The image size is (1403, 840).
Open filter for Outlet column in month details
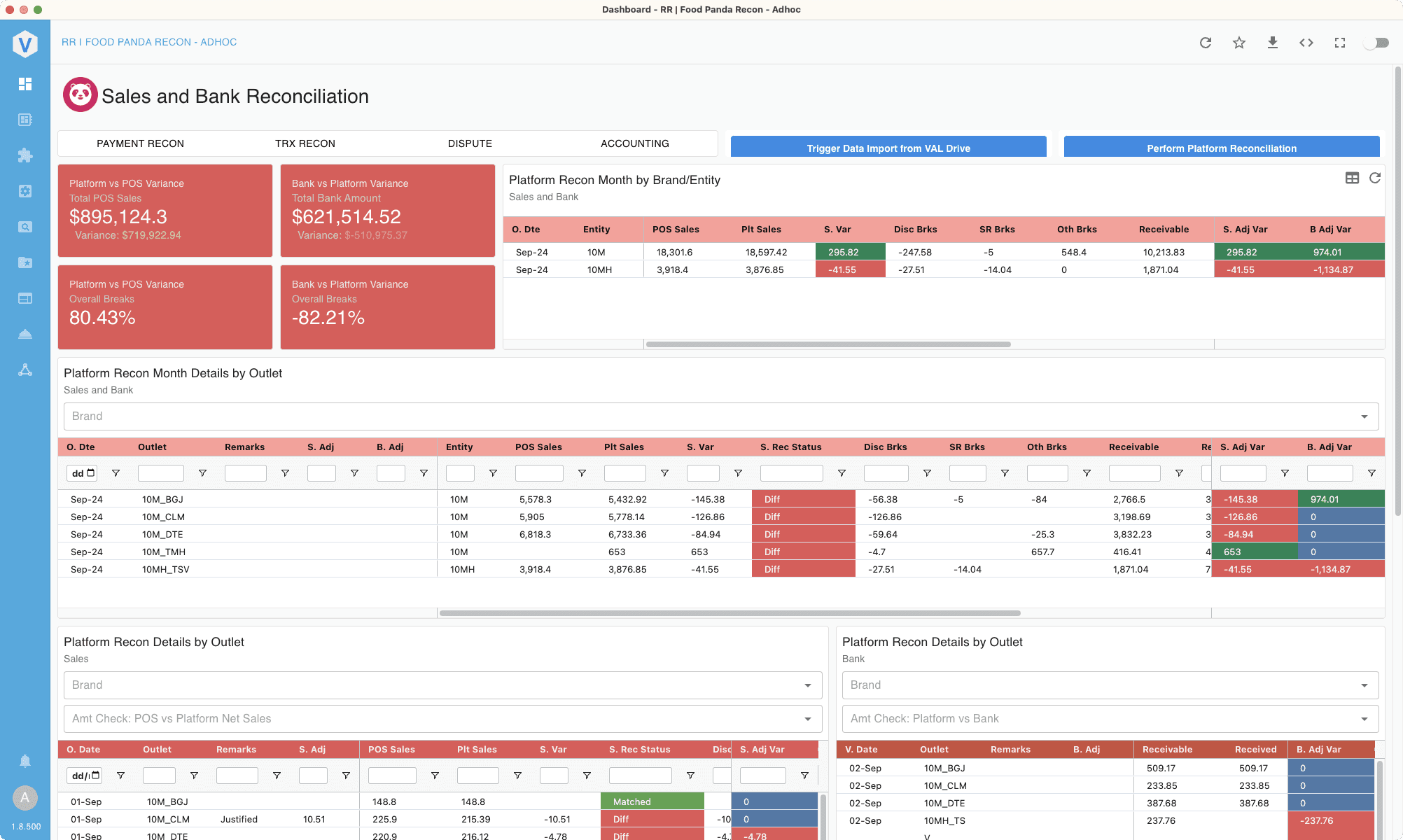pyautogui.click(x=202, y=473)
